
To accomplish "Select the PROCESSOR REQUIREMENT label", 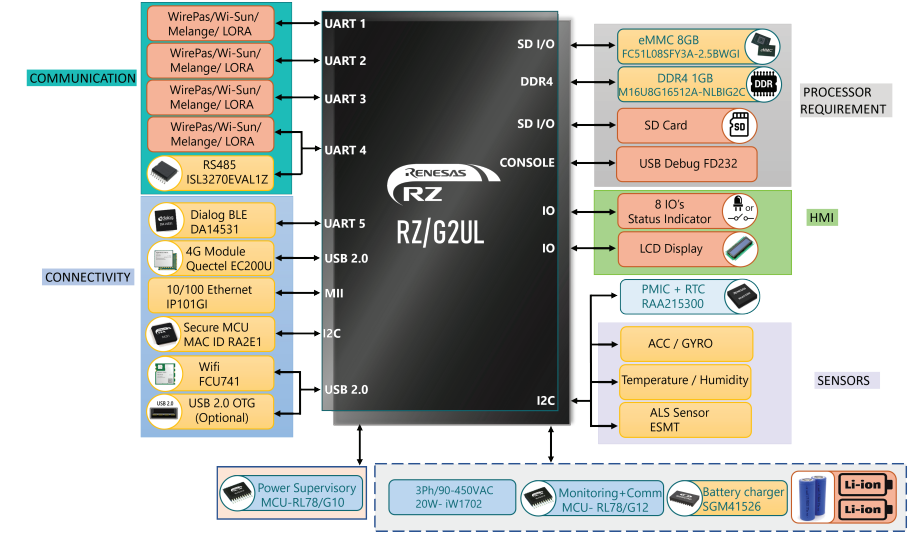I will click(x=845, y=100).
